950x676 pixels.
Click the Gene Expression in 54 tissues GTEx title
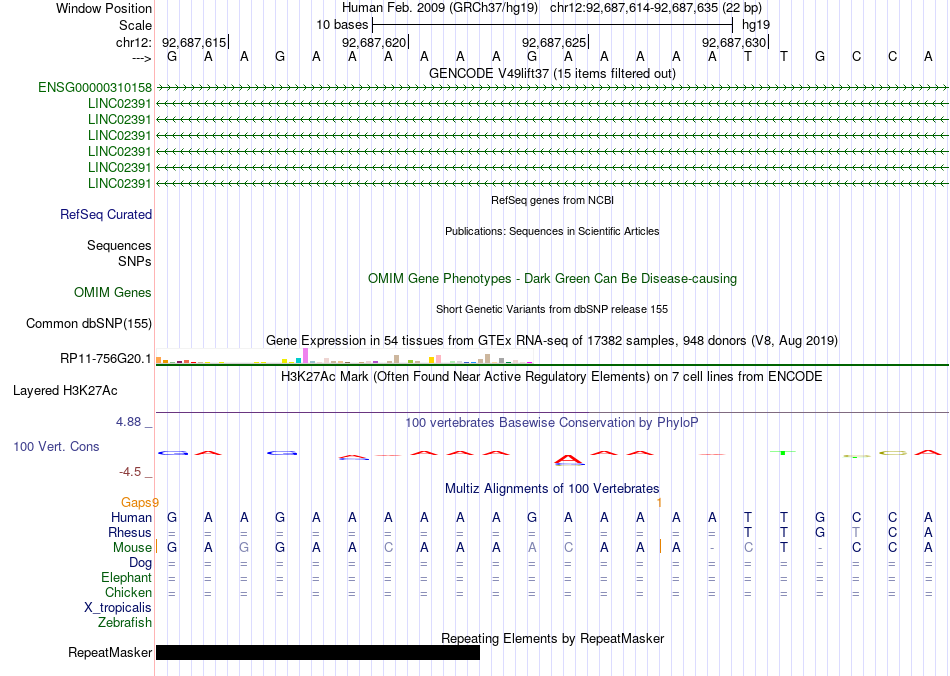point(552,340)
